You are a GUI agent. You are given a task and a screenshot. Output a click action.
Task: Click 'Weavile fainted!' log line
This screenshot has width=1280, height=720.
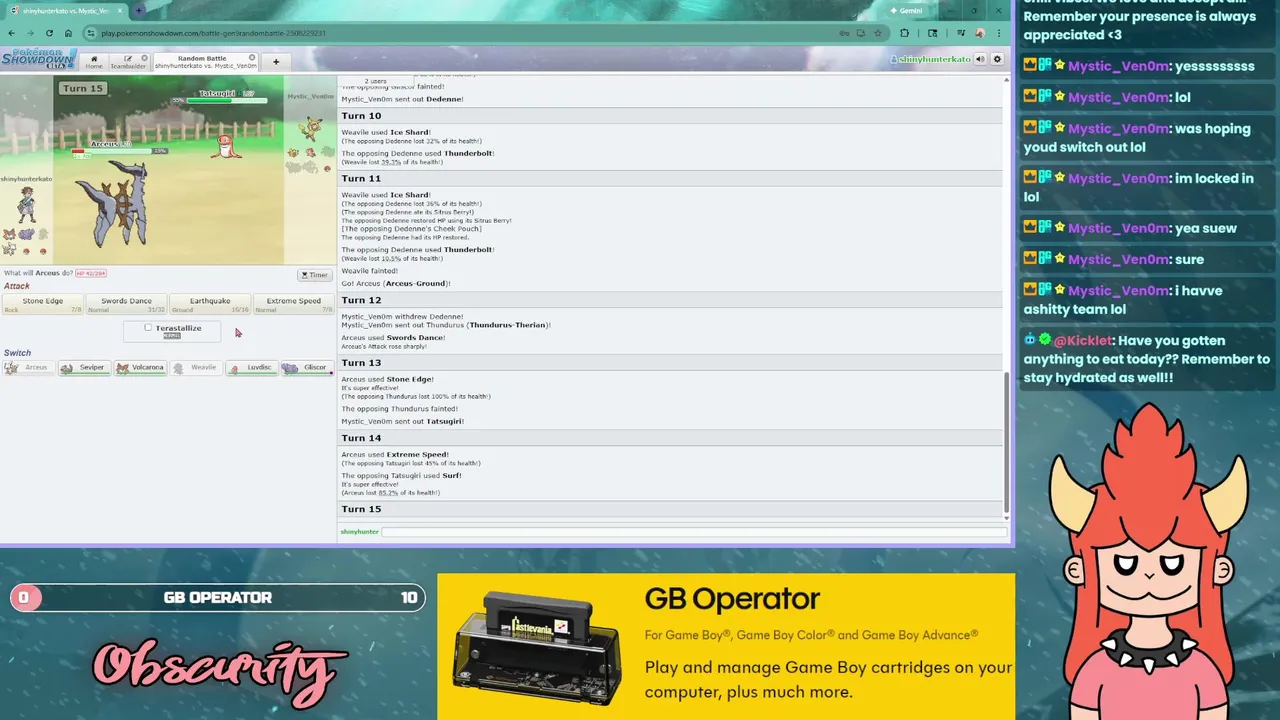(369, 271)
